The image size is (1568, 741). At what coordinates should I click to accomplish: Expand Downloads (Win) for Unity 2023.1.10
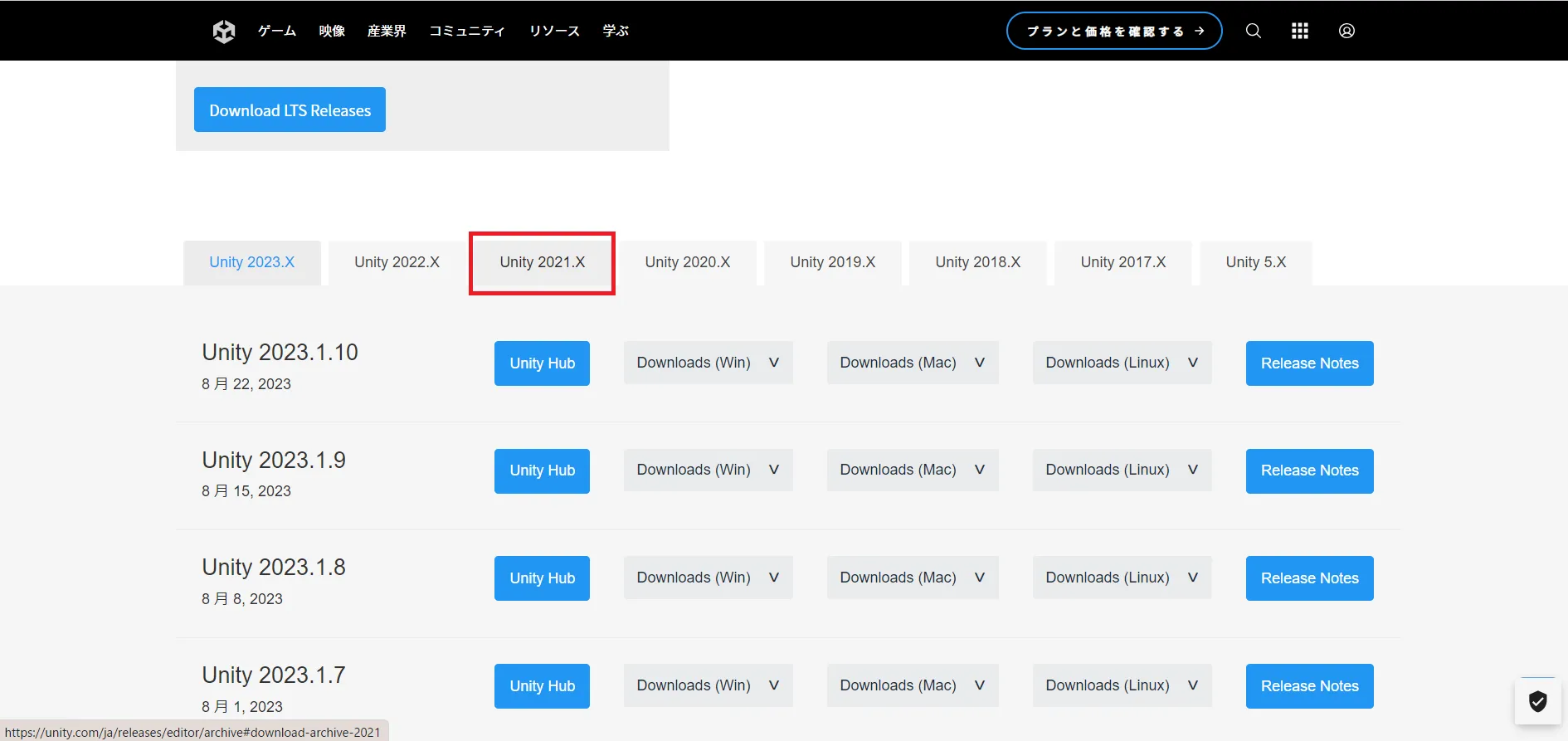click(708, 363)
